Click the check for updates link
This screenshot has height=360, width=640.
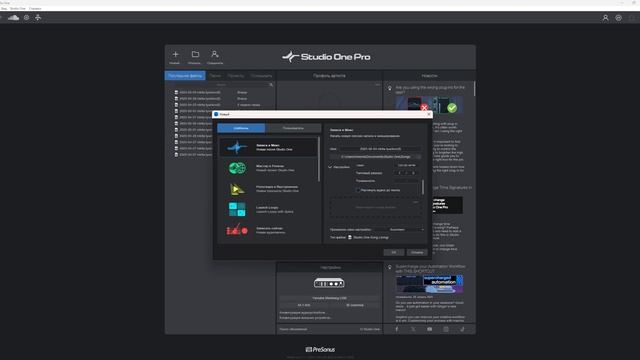point(293,329)
